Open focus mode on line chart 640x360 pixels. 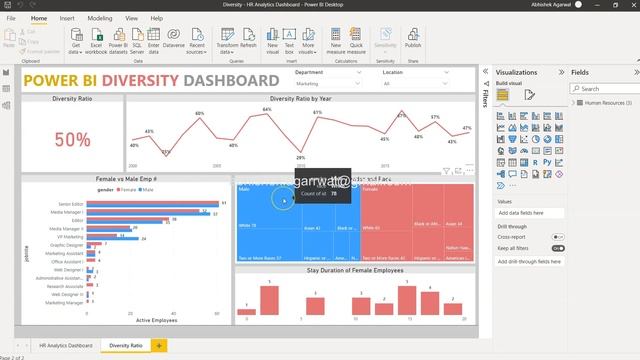458,171
